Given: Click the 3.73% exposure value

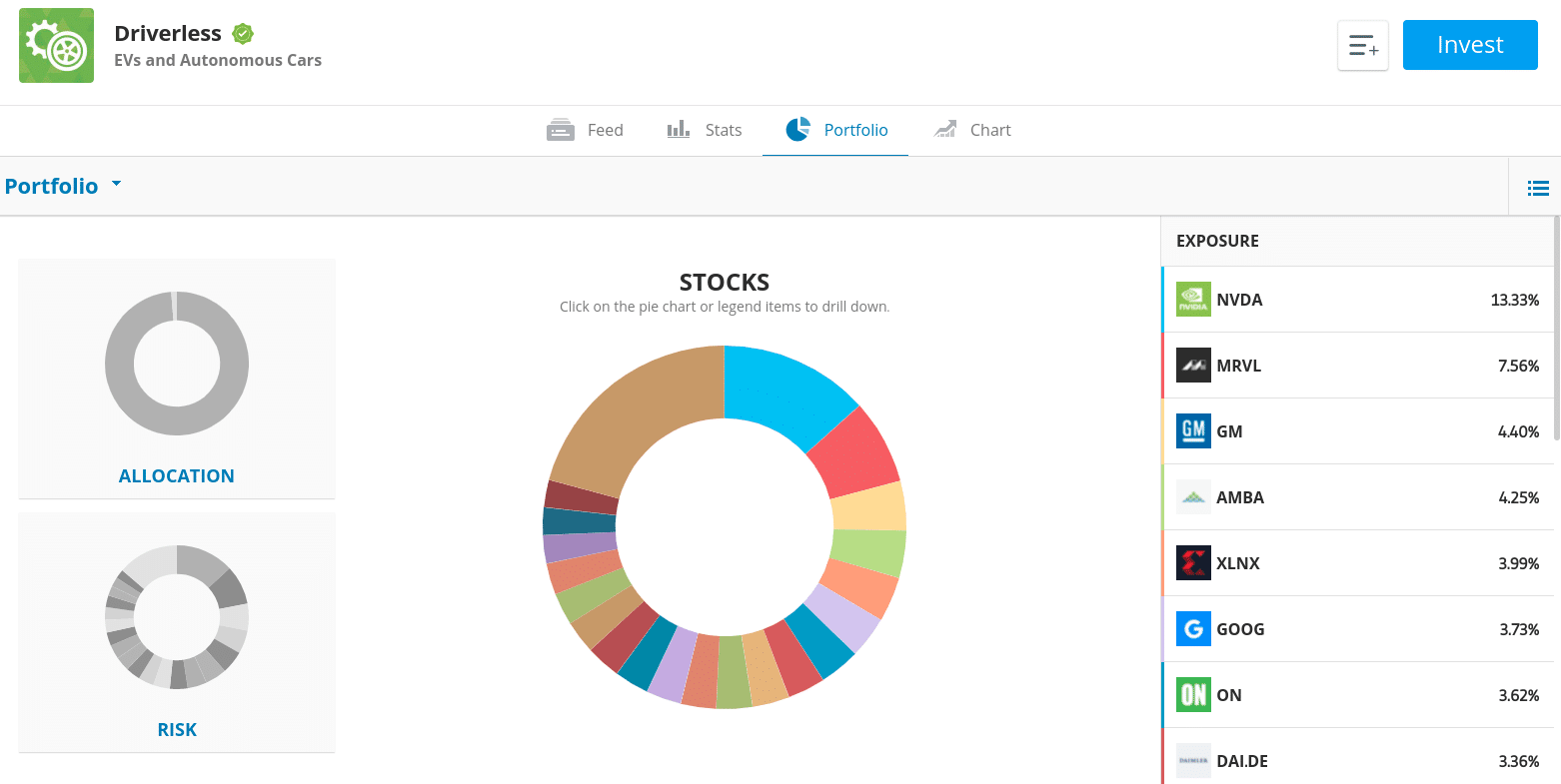Looking at the screenshot, I should tap(1519, 629).
